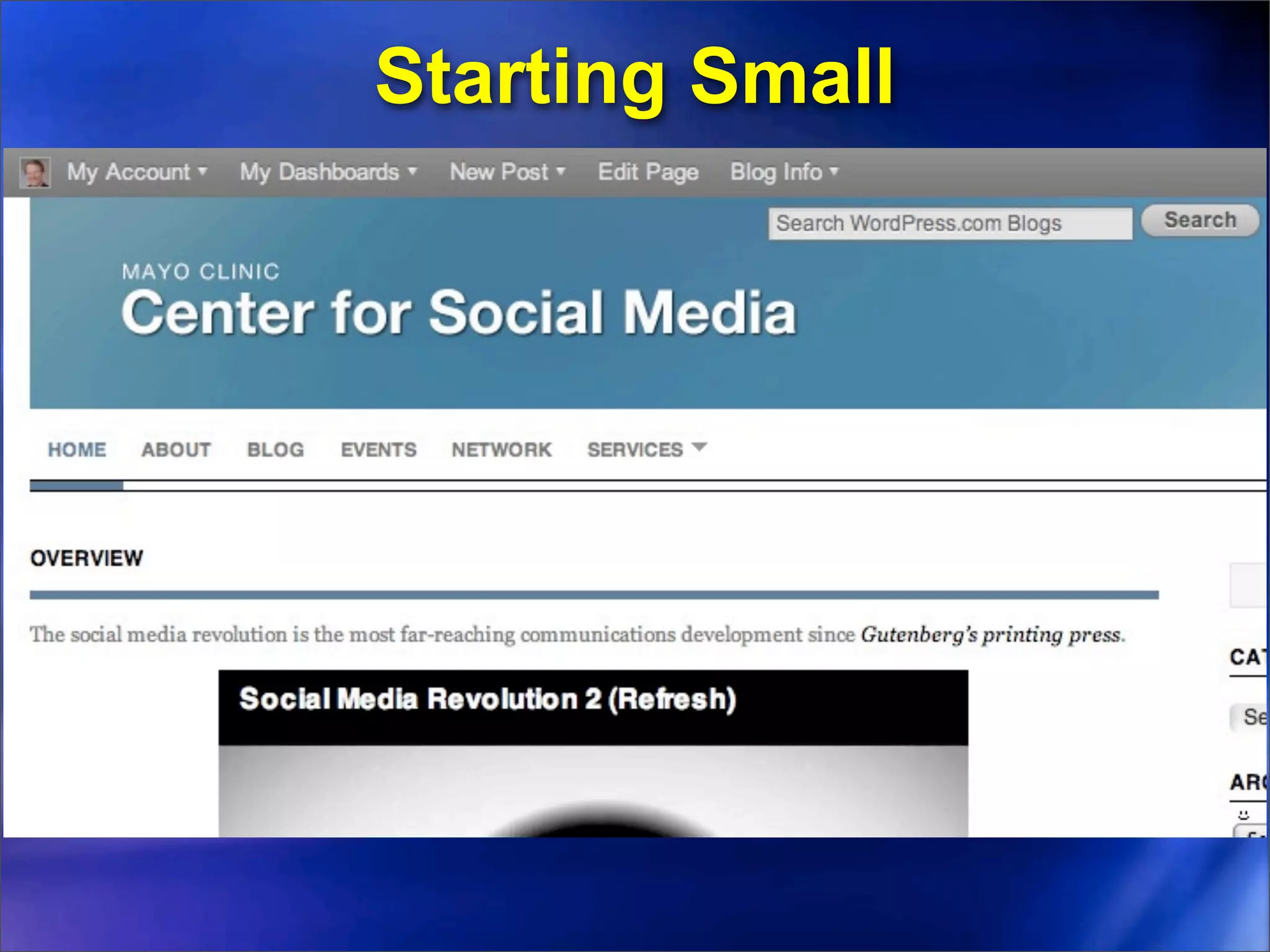The width and height of the screenshot is (1270, 952).
Task: Select the MAYO CLINIC header text
Action: [201, 271]
